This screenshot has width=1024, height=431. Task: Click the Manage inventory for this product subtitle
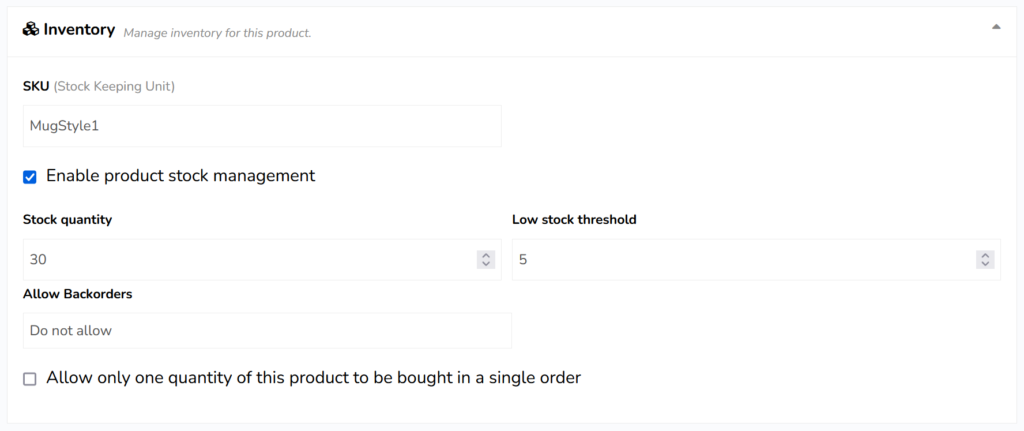[217, 33]
